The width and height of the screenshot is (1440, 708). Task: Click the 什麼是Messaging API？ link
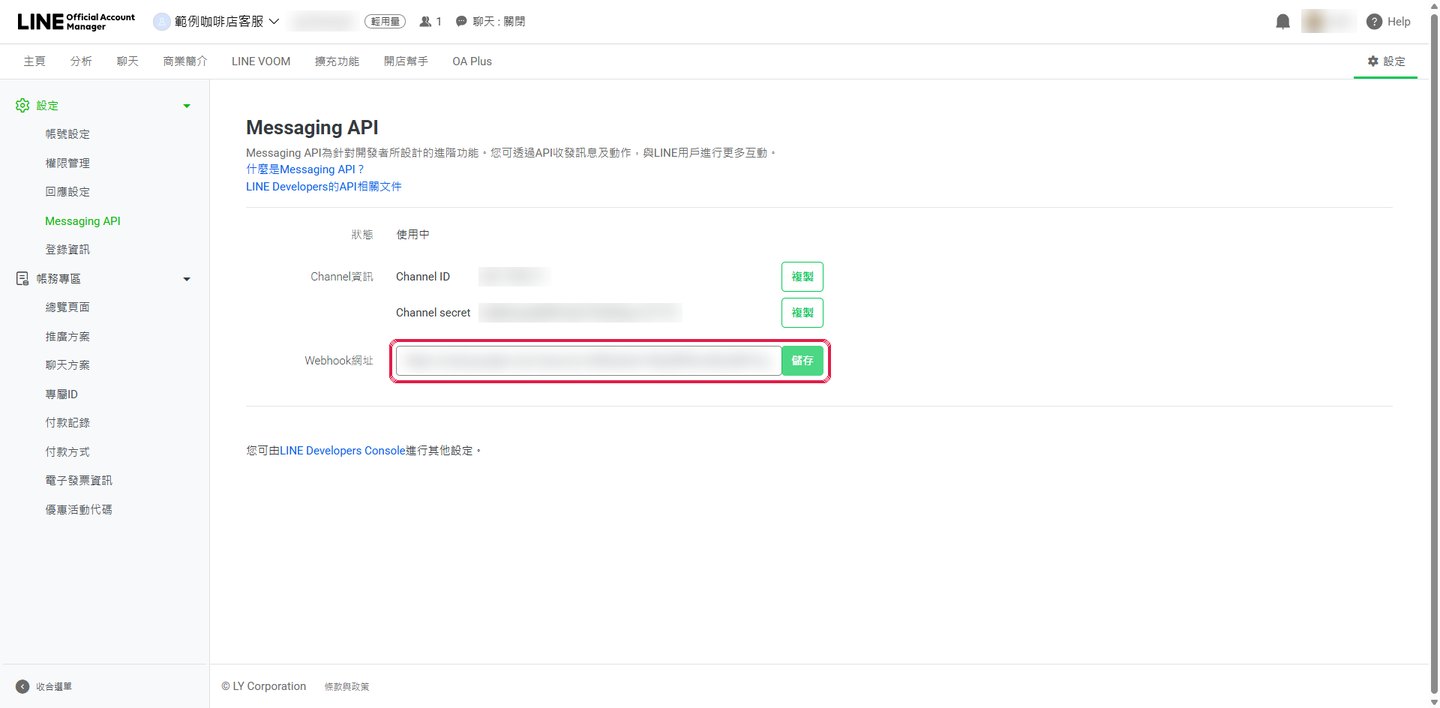tap(305, 170)
